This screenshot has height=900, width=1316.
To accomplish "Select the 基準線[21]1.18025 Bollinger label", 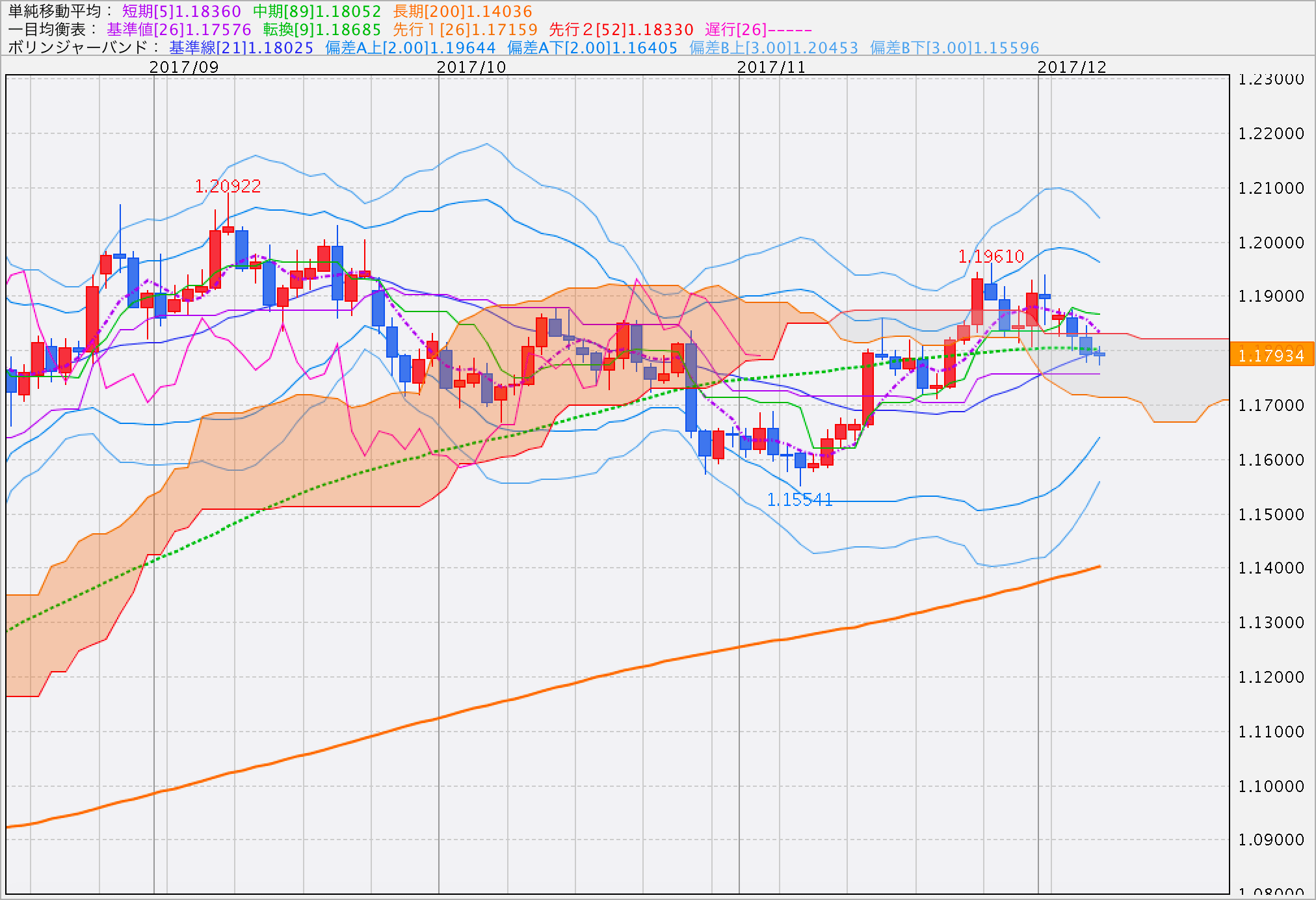I will tap(241, 47).
